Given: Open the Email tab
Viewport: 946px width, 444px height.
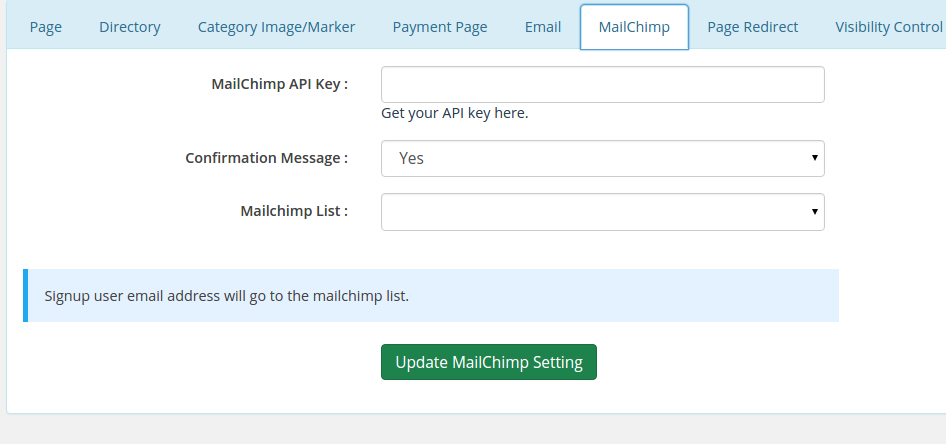Looking at the screenshot, I should [x=543, y=27].
